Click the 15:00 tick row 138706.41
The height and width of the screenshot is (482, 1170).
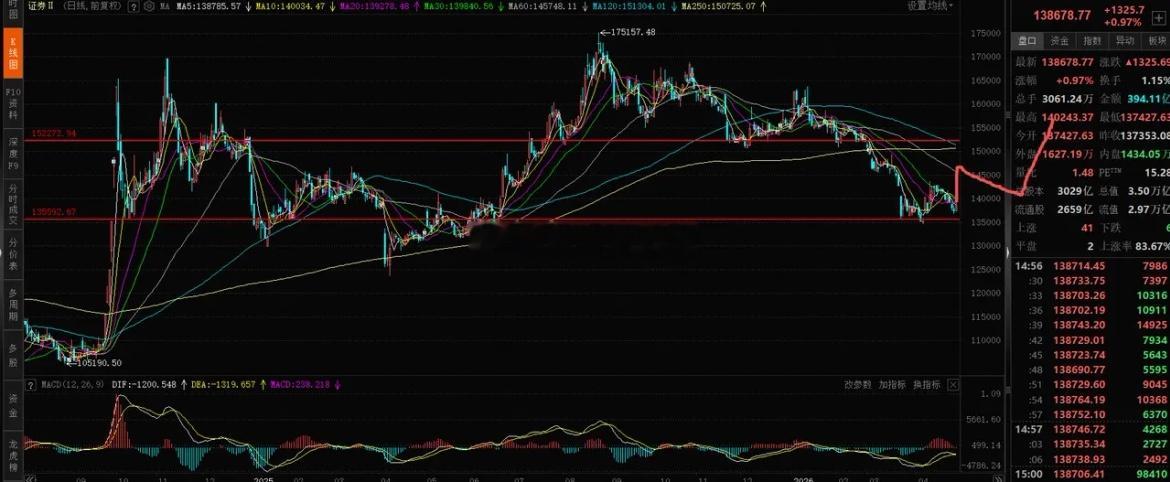(x=1090, y=474)
